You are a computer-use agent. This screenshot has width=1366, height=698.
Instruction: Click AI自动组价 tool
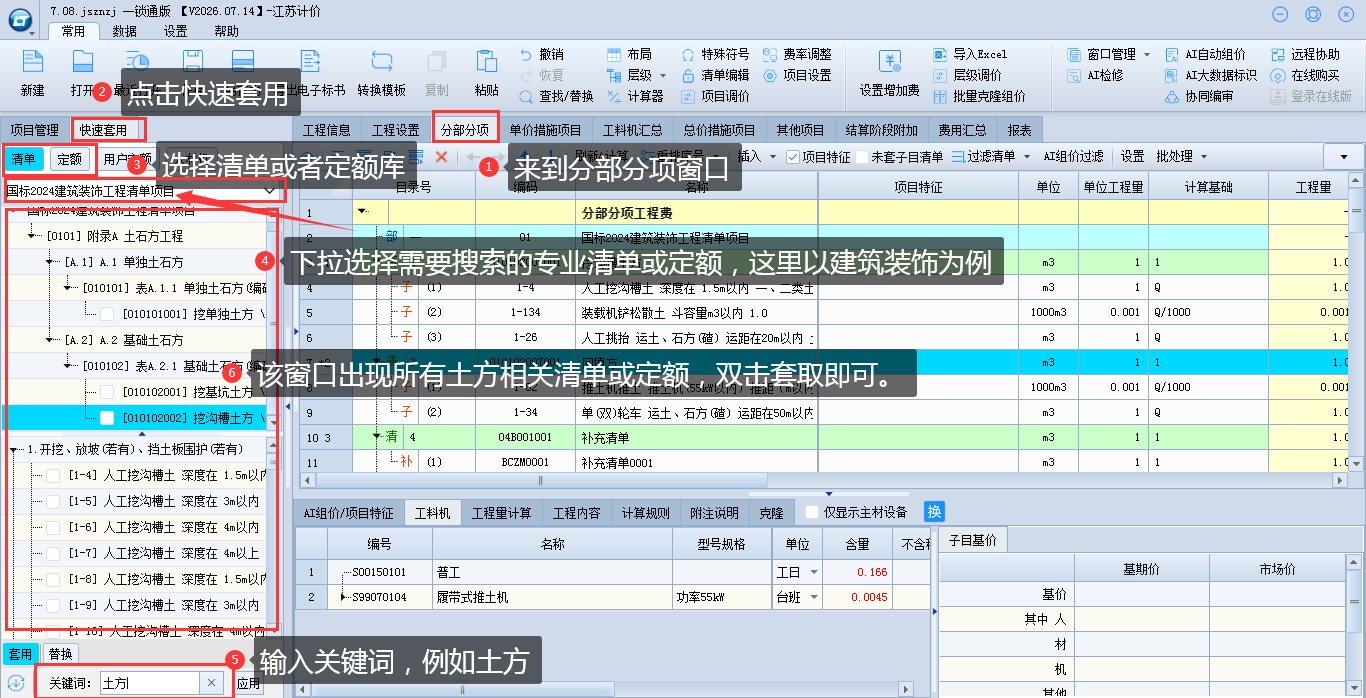click(1205, 54)
